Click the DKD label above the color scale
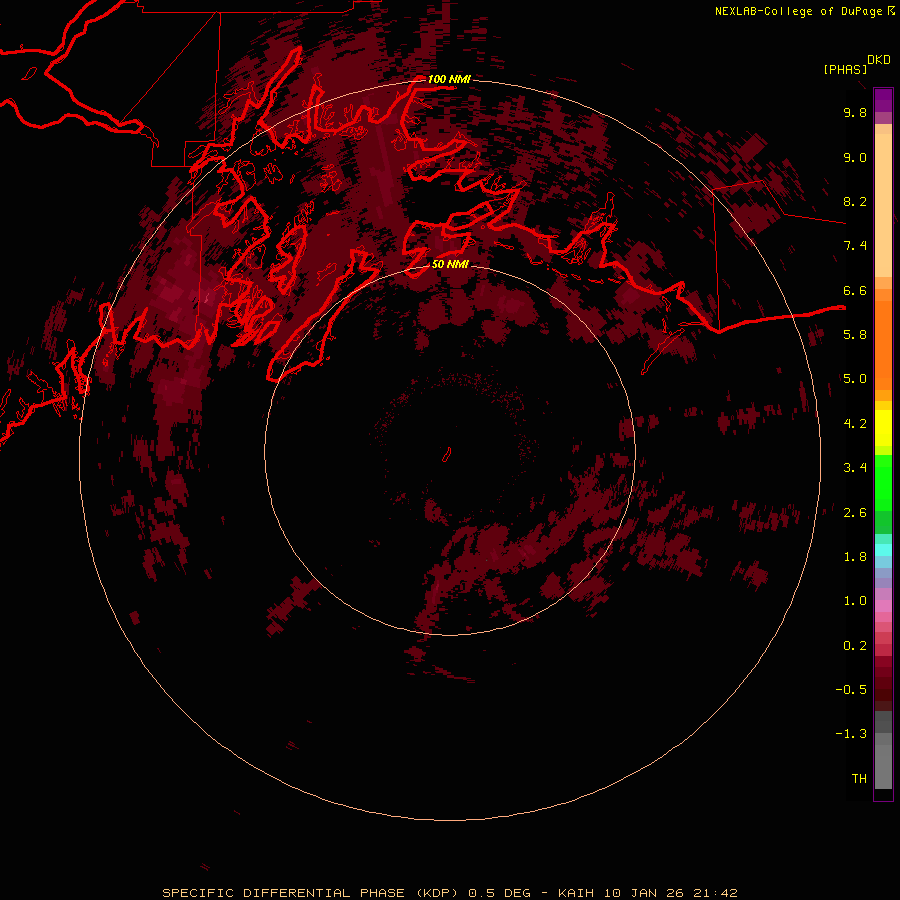Screen dimensions: 900x900 (x=879, y=60)
